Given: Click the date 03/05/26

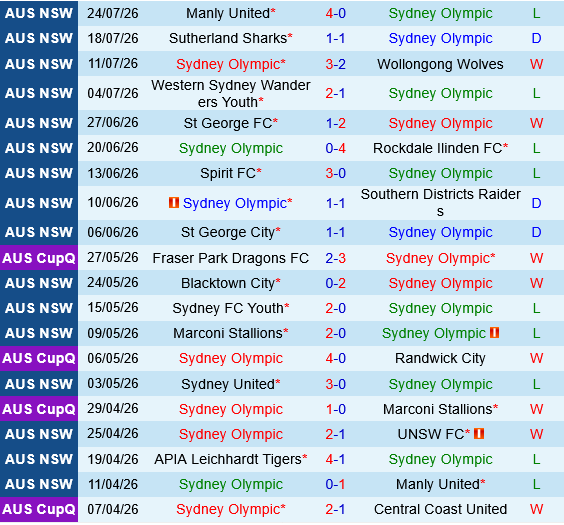Looking at the screenshot, I should pyautogui.click(x=113, y=383).
